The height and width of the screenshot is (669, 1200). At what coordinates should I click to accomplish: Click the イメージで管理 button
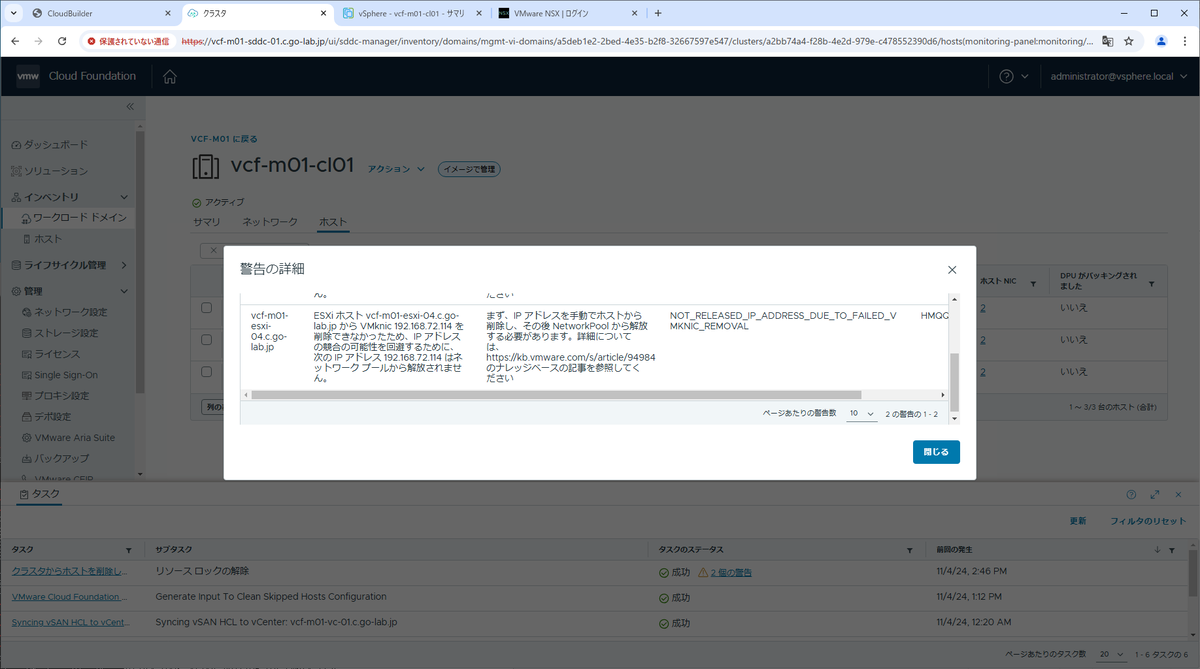click(x=469, y=169)
